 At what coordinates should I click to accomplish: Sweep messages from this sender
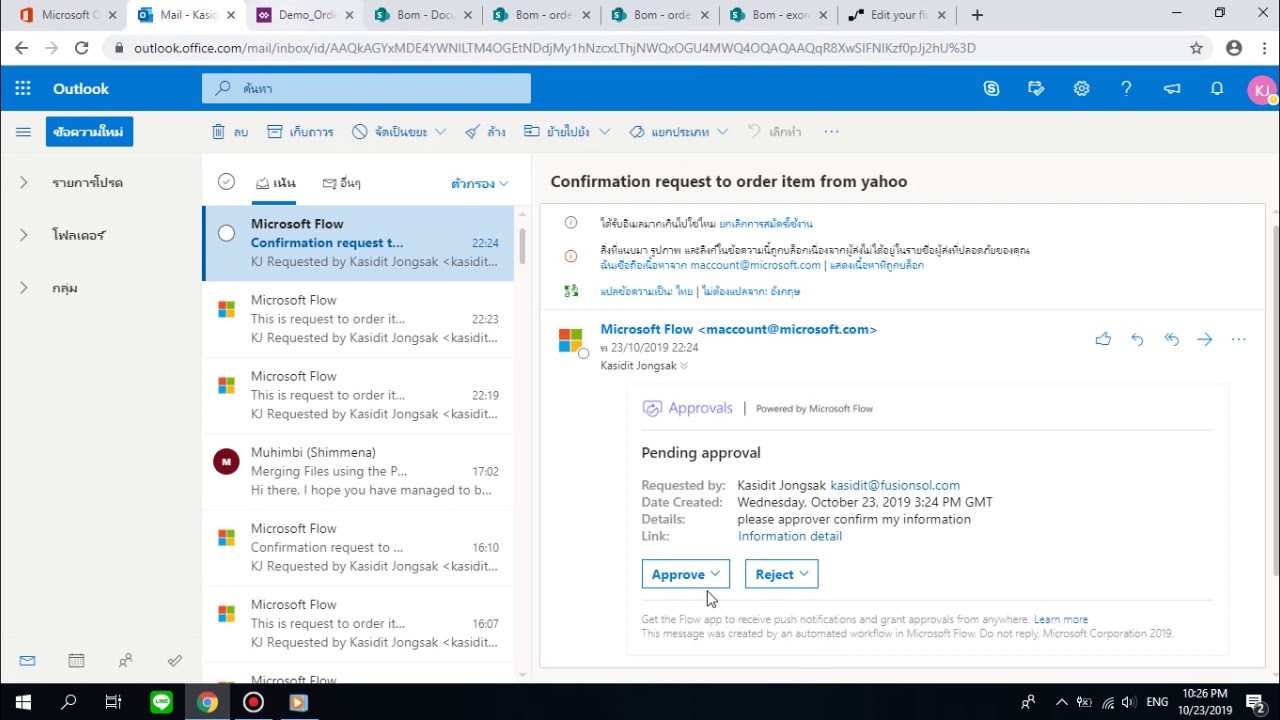pos(485,132)
